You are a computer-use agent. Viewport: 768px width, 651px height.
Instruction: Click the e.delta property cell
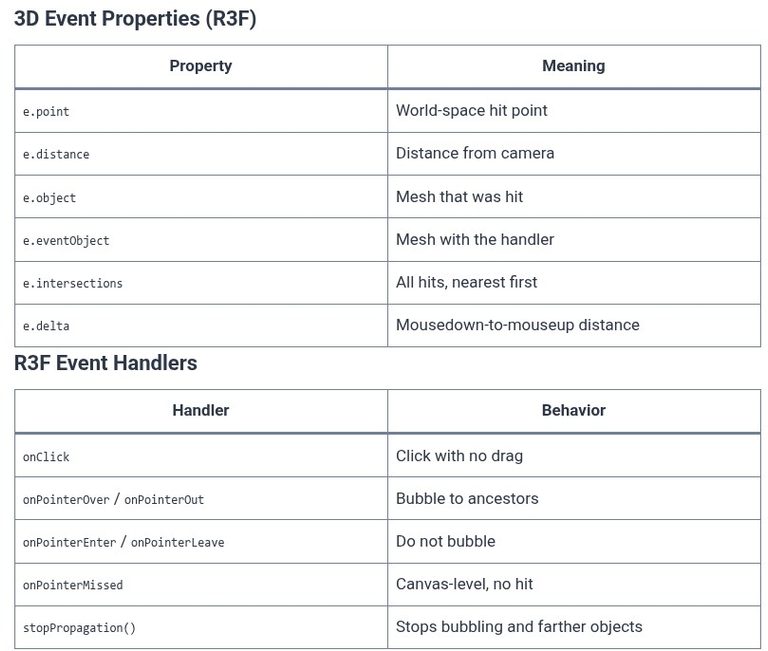tap(201, 326)
